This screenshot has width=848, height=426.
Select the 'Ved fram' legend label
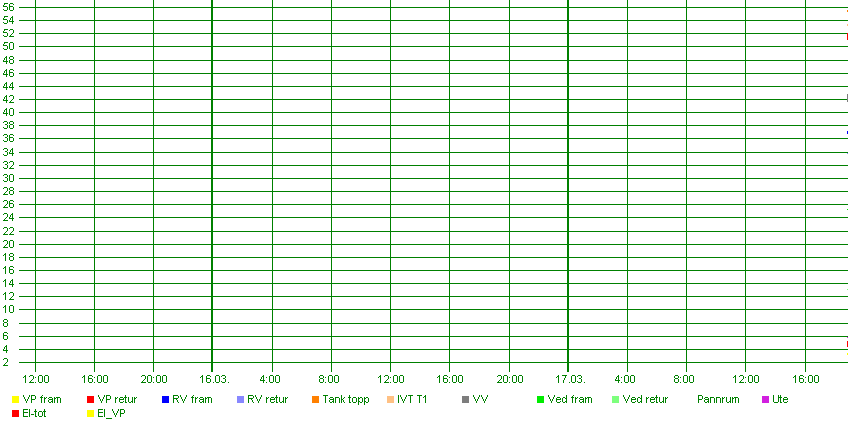click(570, 400)
